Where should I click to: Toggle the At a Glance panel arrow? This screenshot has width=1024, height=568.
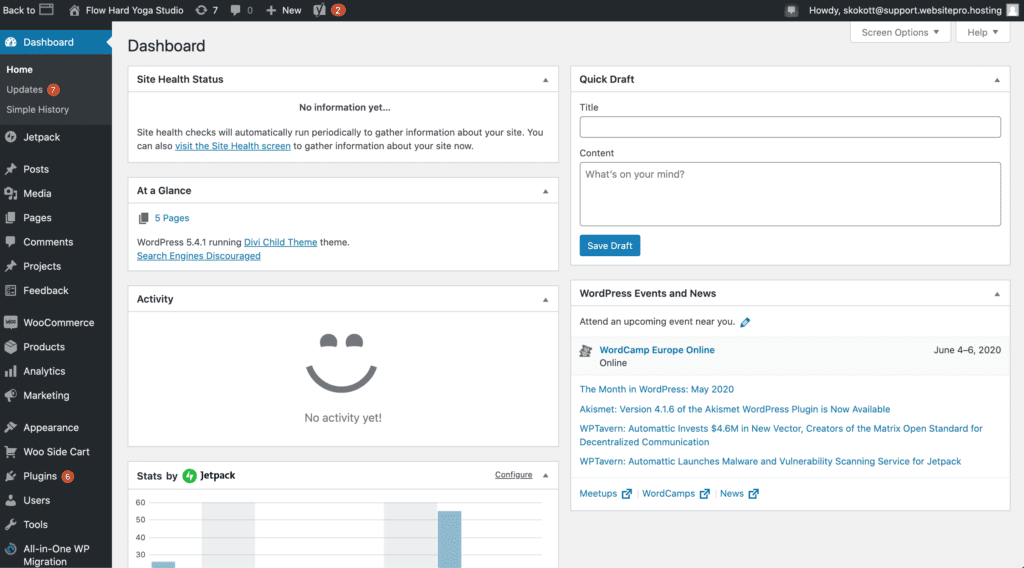[545, 190]
